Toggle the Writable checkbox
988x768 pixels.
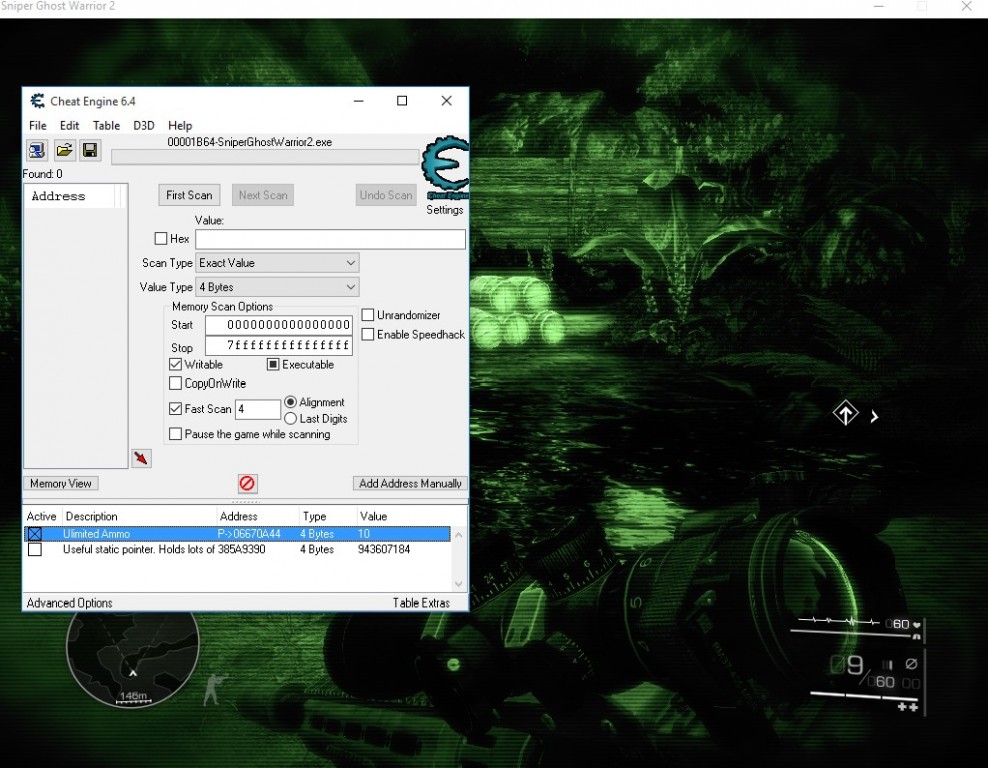pyautogui.click(x=176, y=364)
